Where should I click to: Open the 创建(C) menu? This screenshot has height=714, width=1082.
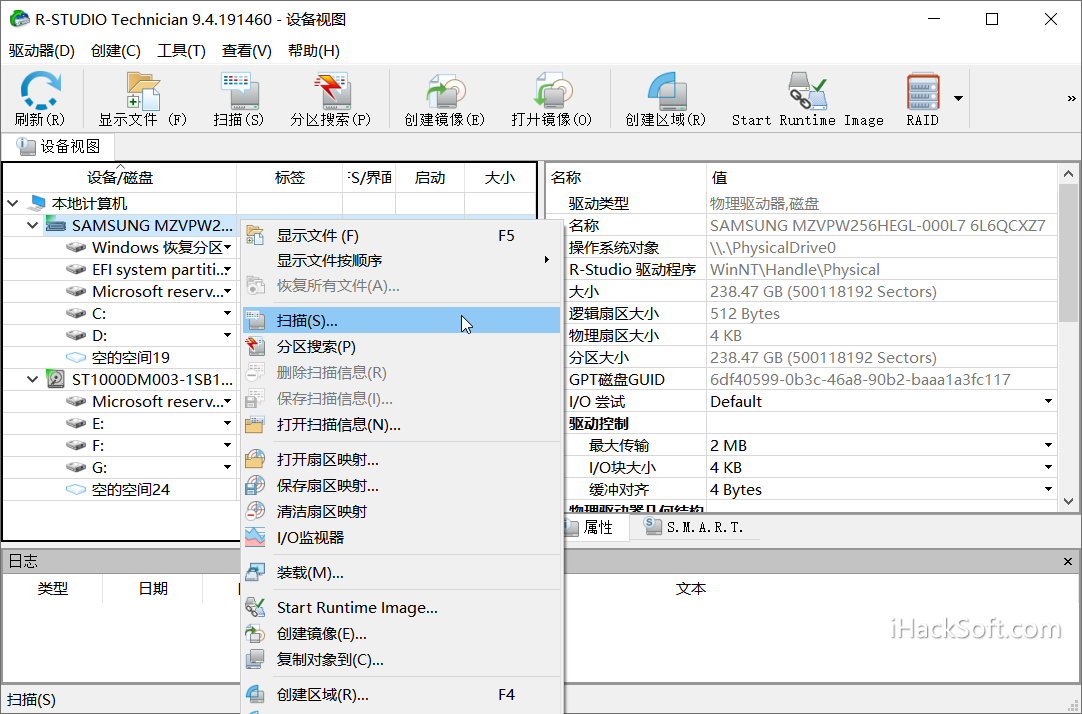[115, 50]
